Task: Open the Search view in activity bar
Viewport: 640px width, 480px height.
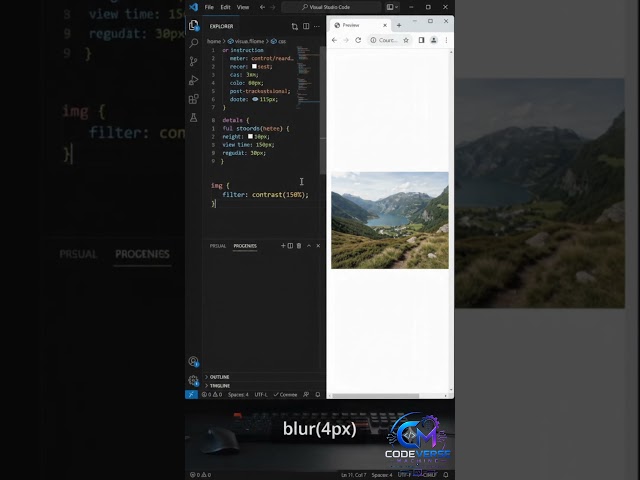Action: pyautogui.click(x=194, y=43)
